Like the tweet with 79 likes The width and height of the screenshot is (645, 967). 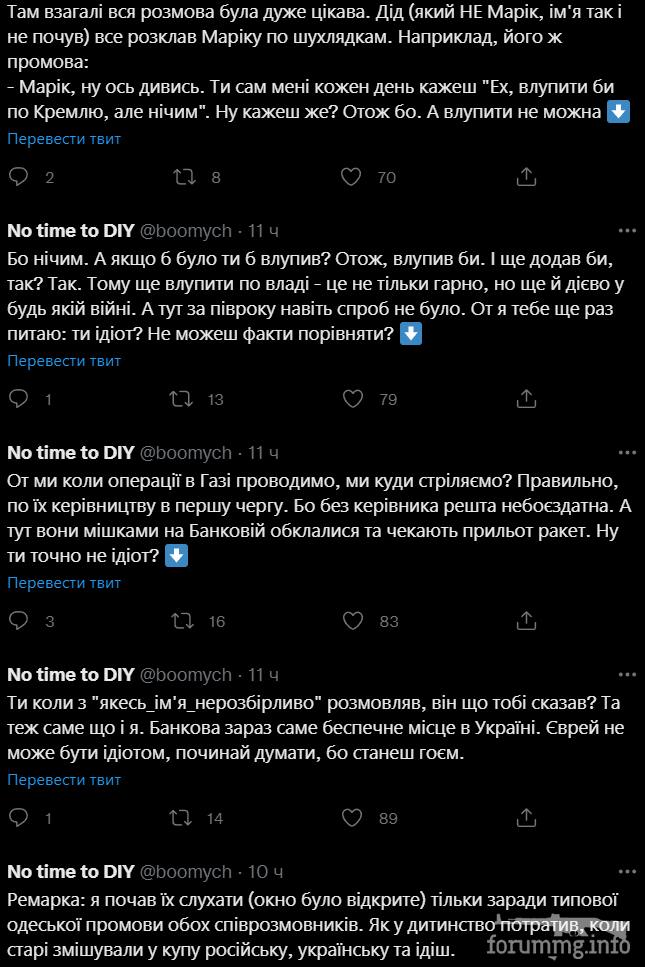[353, 399]
